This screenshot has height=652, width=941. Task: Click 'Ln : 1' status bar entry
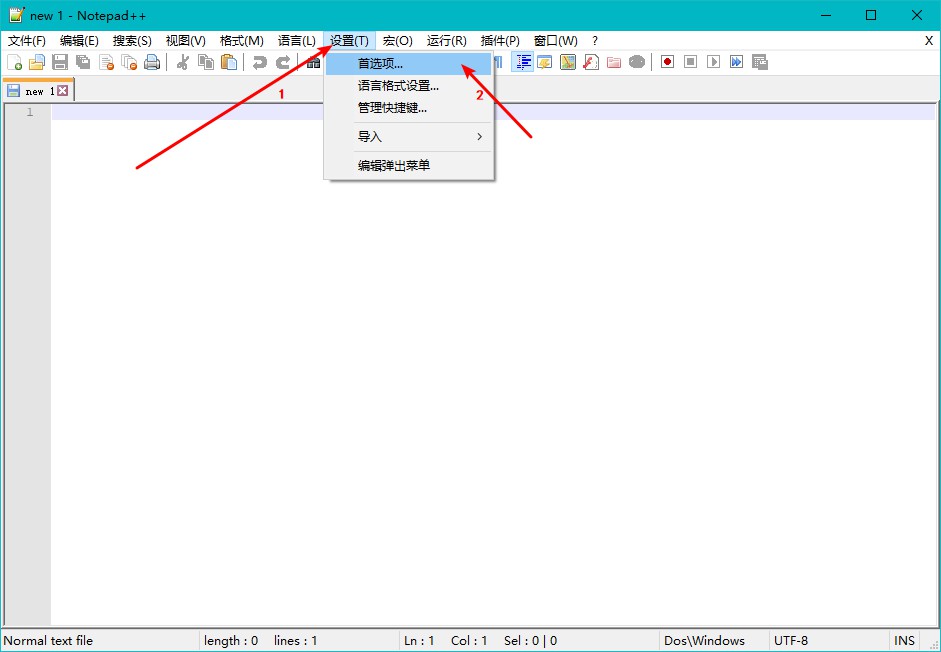coord(419,641)
